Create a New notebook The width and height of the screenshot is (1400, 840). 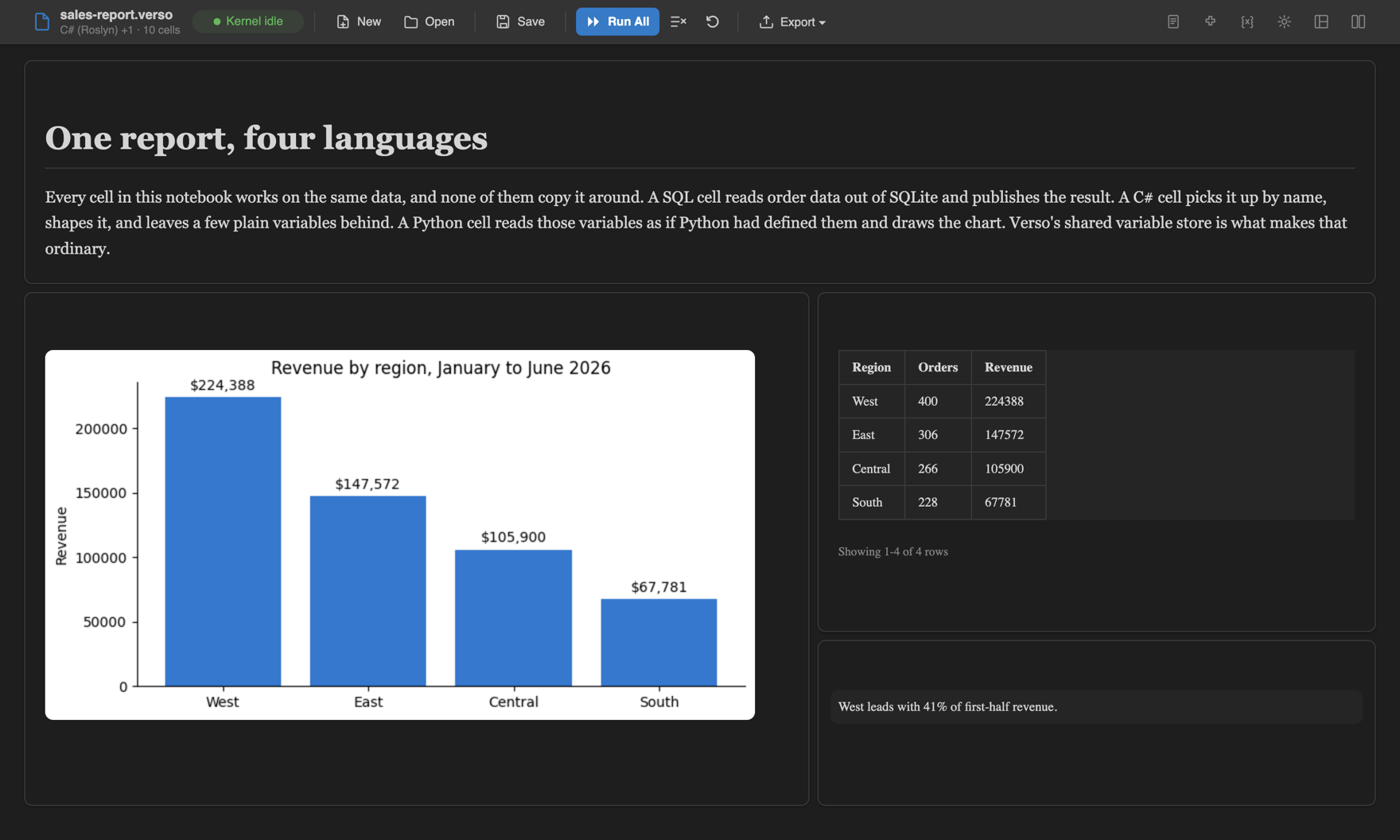click(359, 21)
